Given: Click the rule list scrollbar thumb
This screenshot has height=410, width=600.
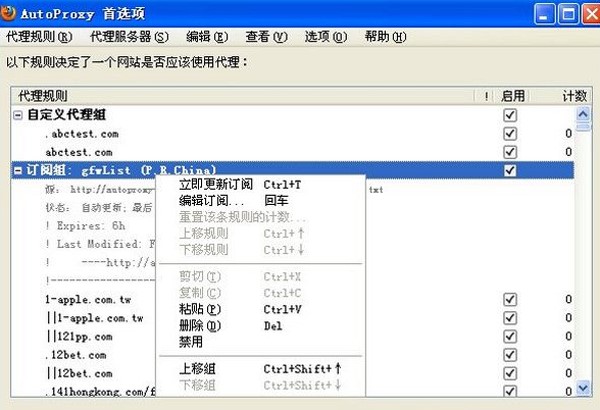Looking at the screenshot, I should coord(583,127).
